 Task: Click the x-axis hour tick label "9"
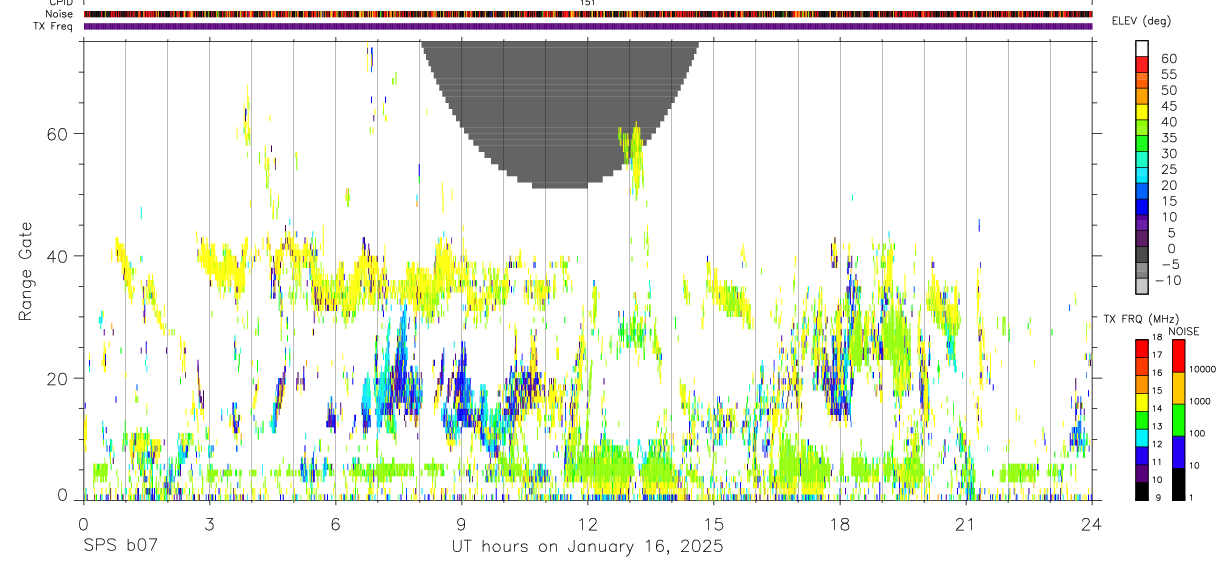(461, 524)
